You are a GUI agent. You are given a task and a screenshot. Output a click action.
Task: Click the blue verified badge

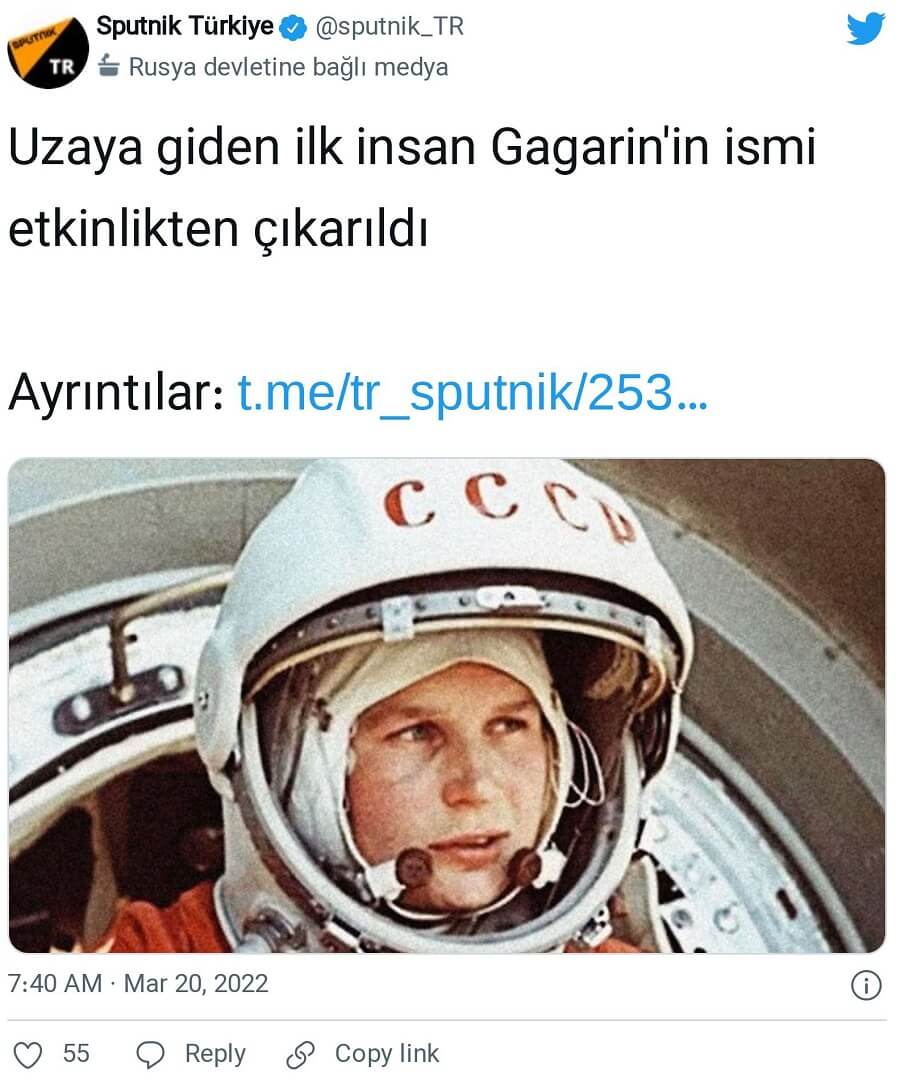pyautogui.click(x=294, y=29)
